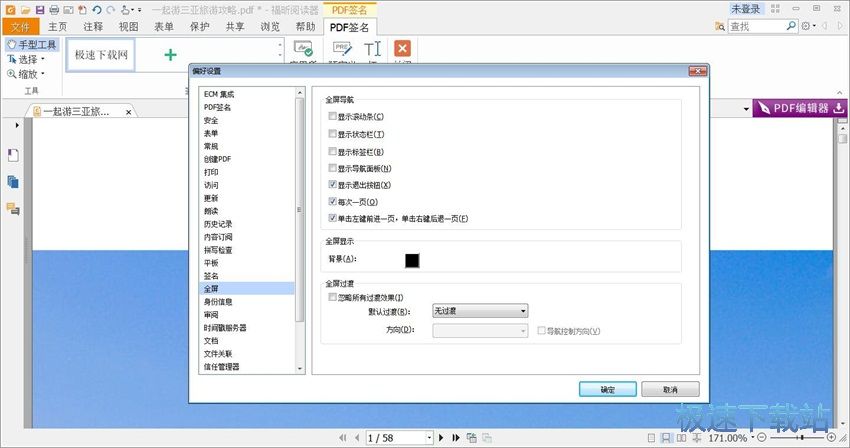Switch to the 主页 ribbon tab
The image size is (850, 448).
tap(57, 27)
